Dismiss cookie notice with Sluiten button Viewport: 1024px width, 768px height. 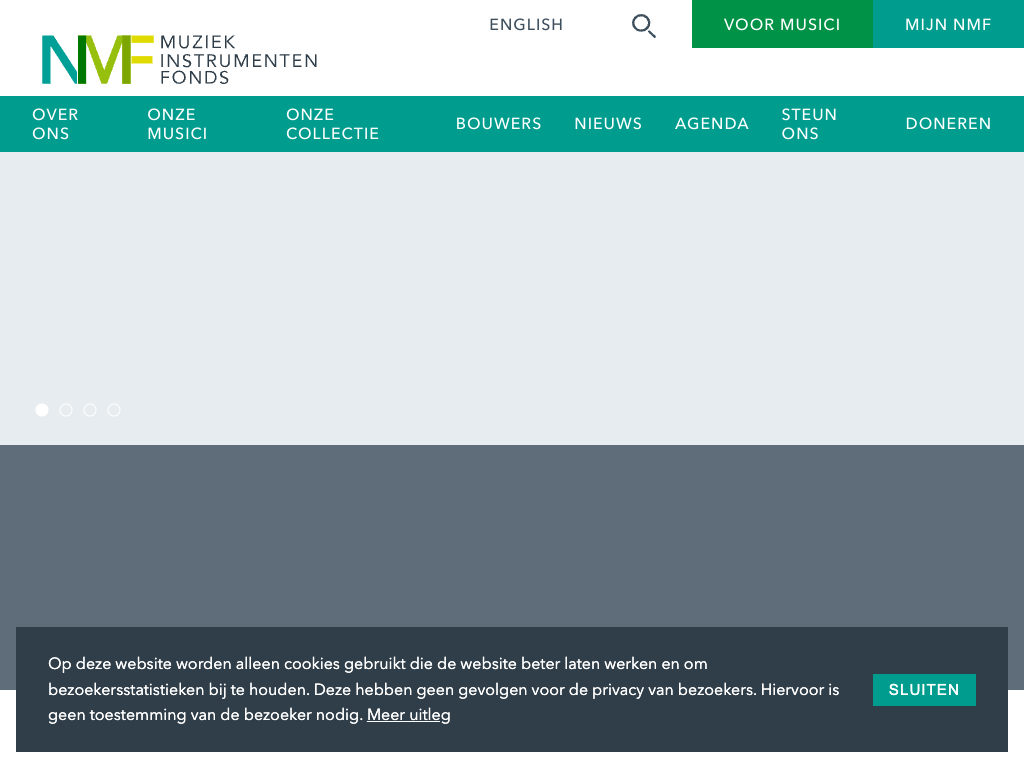pyautogui.click(x=924, y=690)
